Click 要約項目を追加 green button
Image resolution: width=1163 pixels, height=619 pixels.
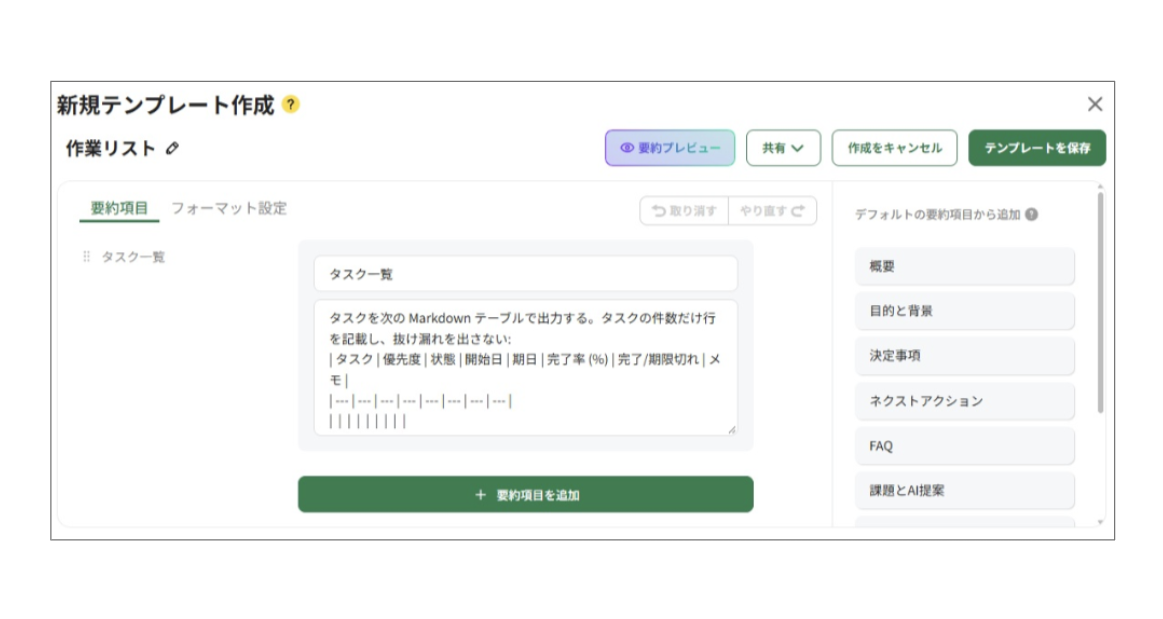click(x=525, y=494)
